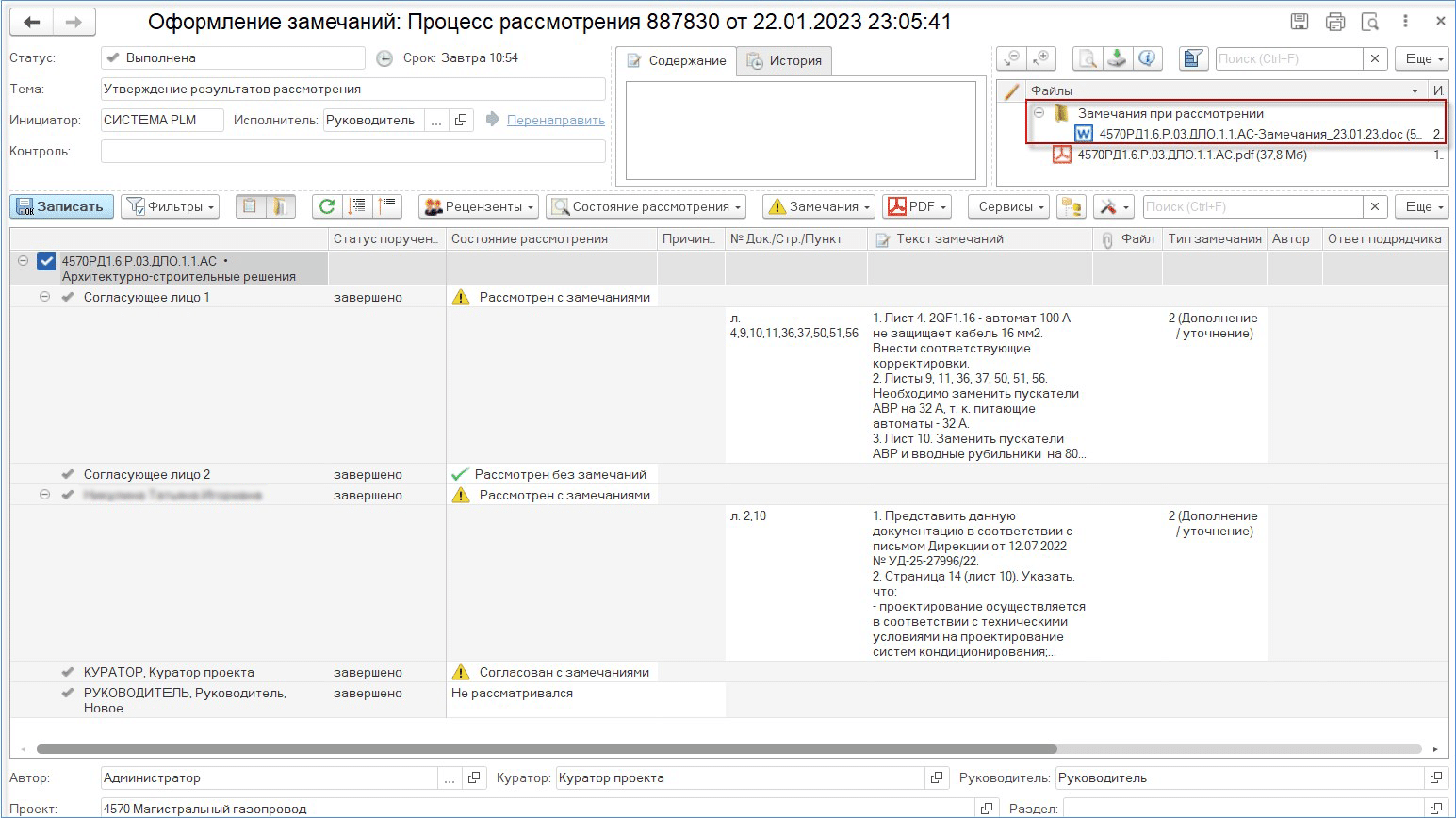Click the Тема input field
This screenshot has height=818, width=1456.
(x=353, y=90)
